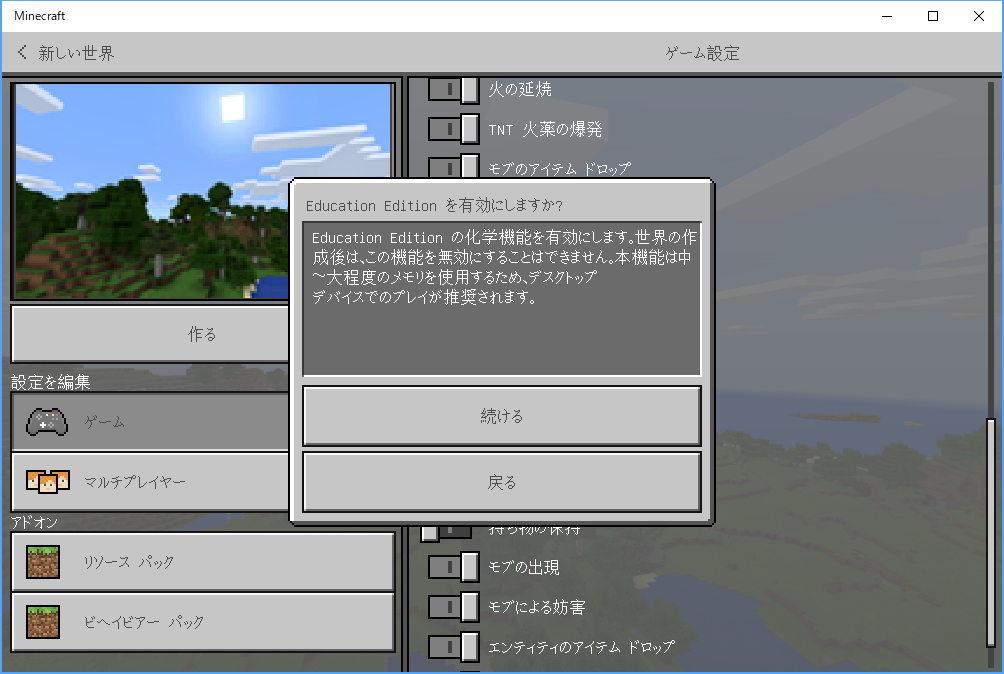Viewport: 1004px width, 674px height.
Task: Open the ビヘイビアー パック tab
Action: (202, 622)
